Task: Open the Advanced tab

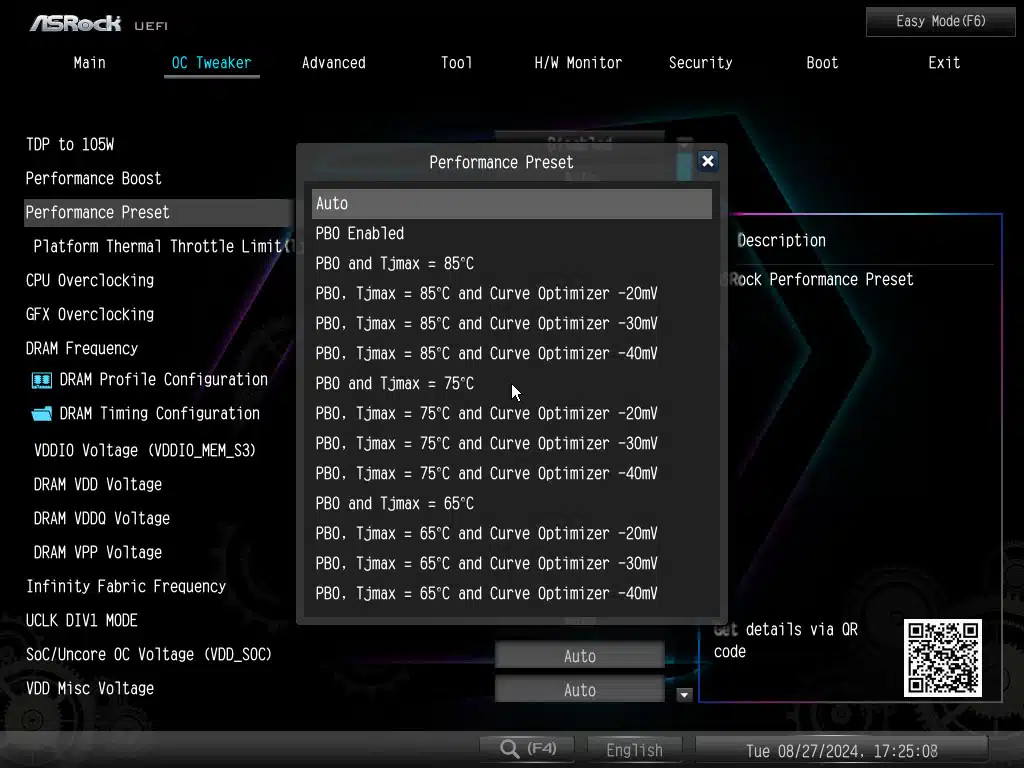Action: coord(333,63)
